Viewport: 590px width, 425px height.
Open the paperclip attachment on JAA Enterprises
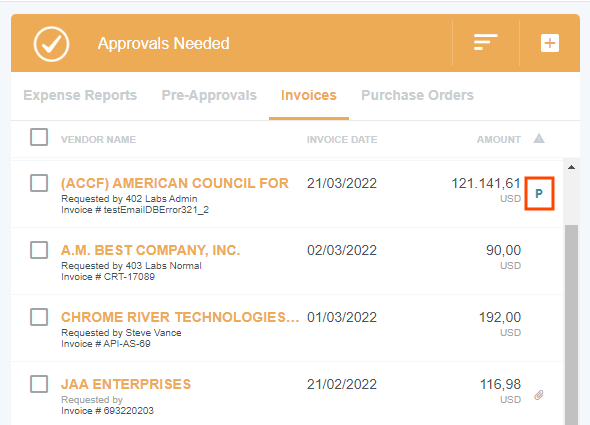[539, 395]
